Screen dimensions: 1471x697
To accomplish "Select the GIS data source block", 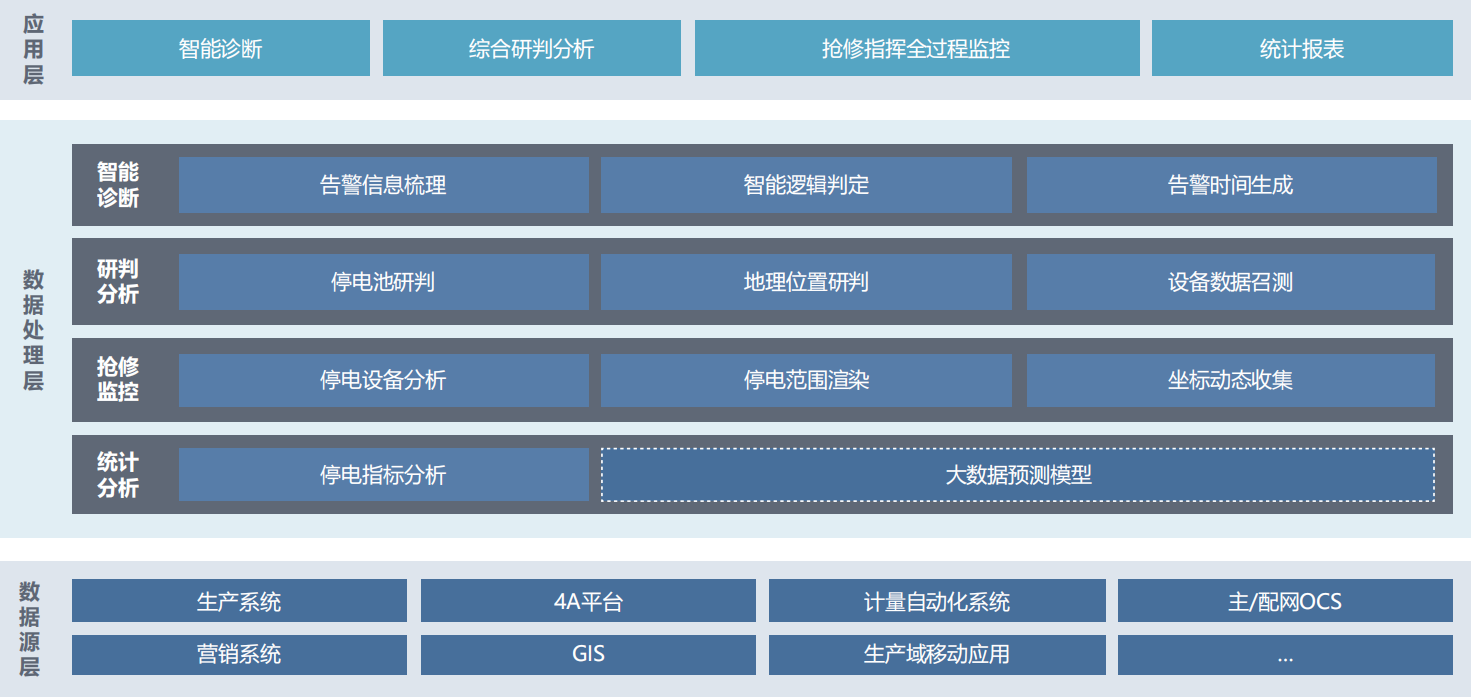I will pyautogui.click(x=588, y=655).
